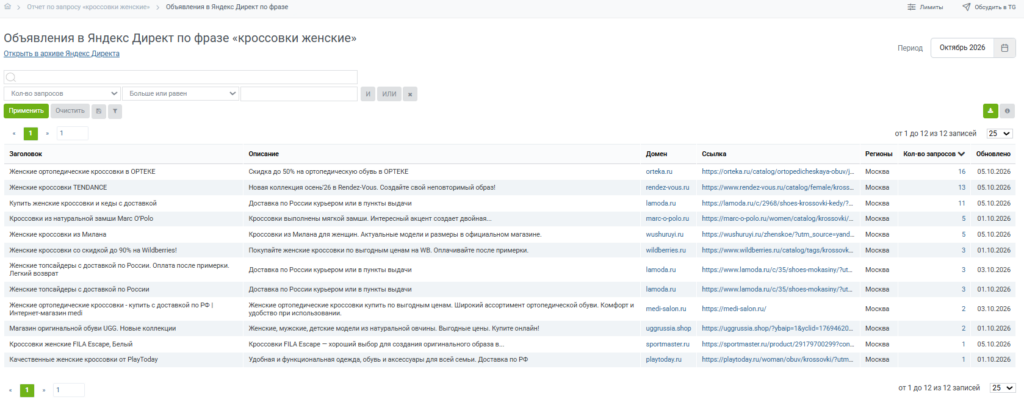Open sportmaster.ru domain link
The width and height of the screenshot is (1024, 405).
[x=667, y=344]
